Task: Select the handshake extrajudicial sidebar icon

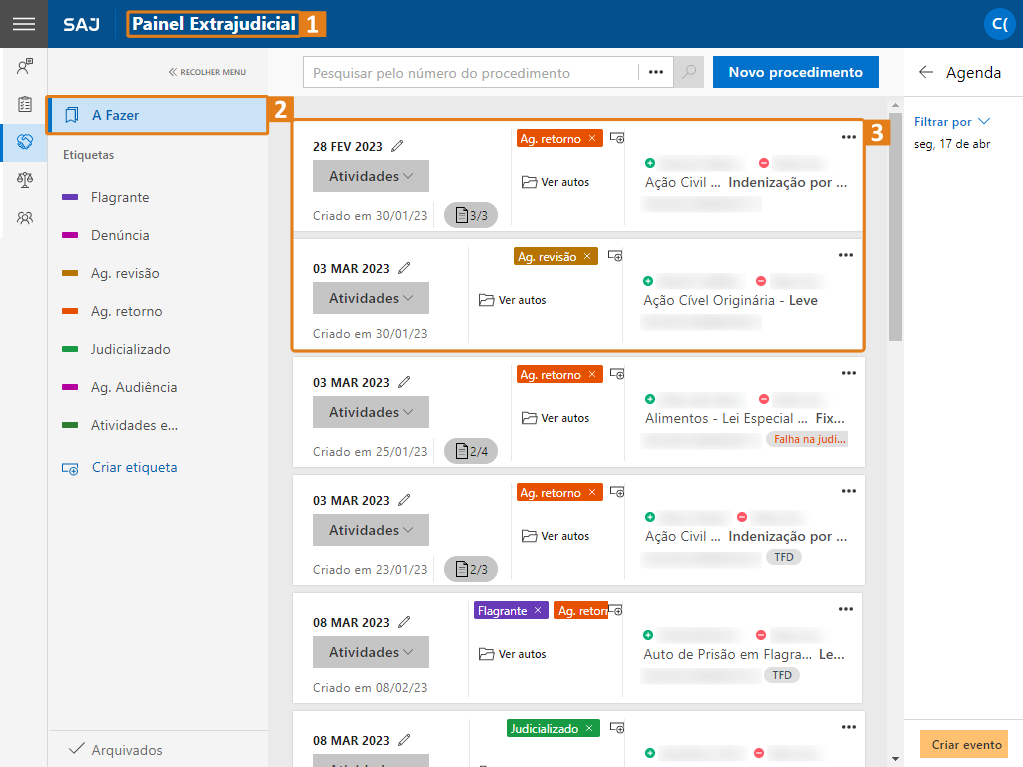Action: click(x=25, y=142)
